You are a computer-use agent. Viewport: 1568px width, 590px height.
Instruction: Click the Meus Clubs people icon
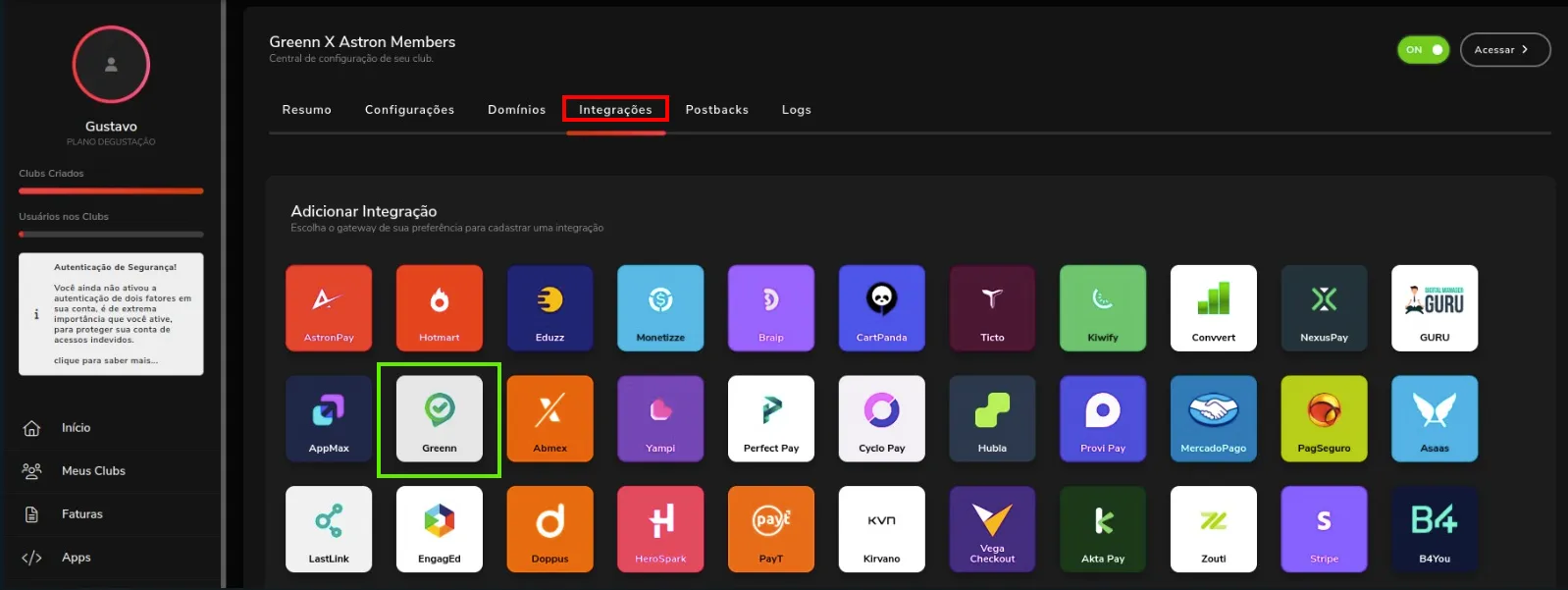[31, 471]
